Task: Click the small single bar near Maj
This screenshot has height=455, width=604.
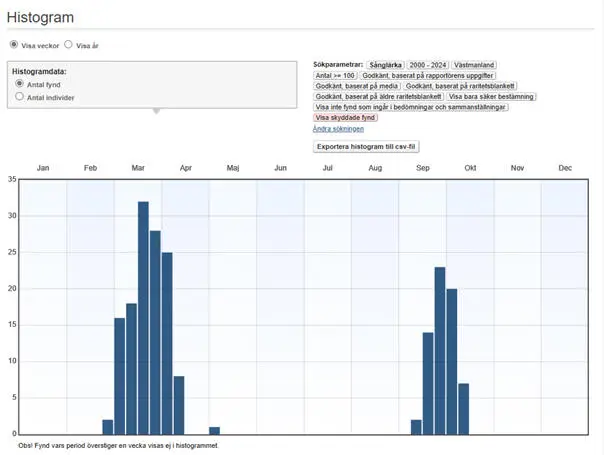Action: [214, 430]
